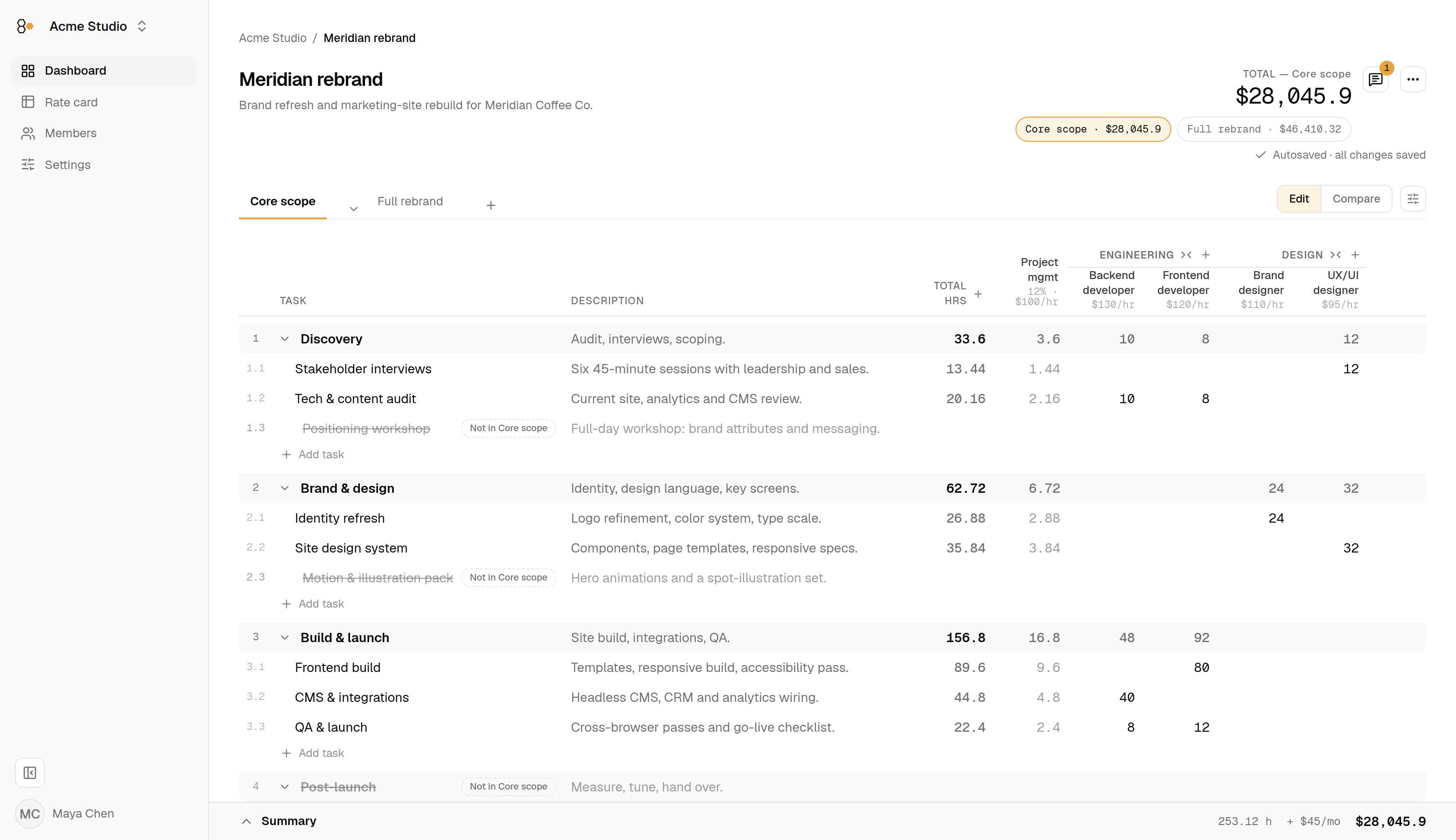1456x840 pixels.
Task: Expand the Summary bar chevron
Action: click(246, 821)
